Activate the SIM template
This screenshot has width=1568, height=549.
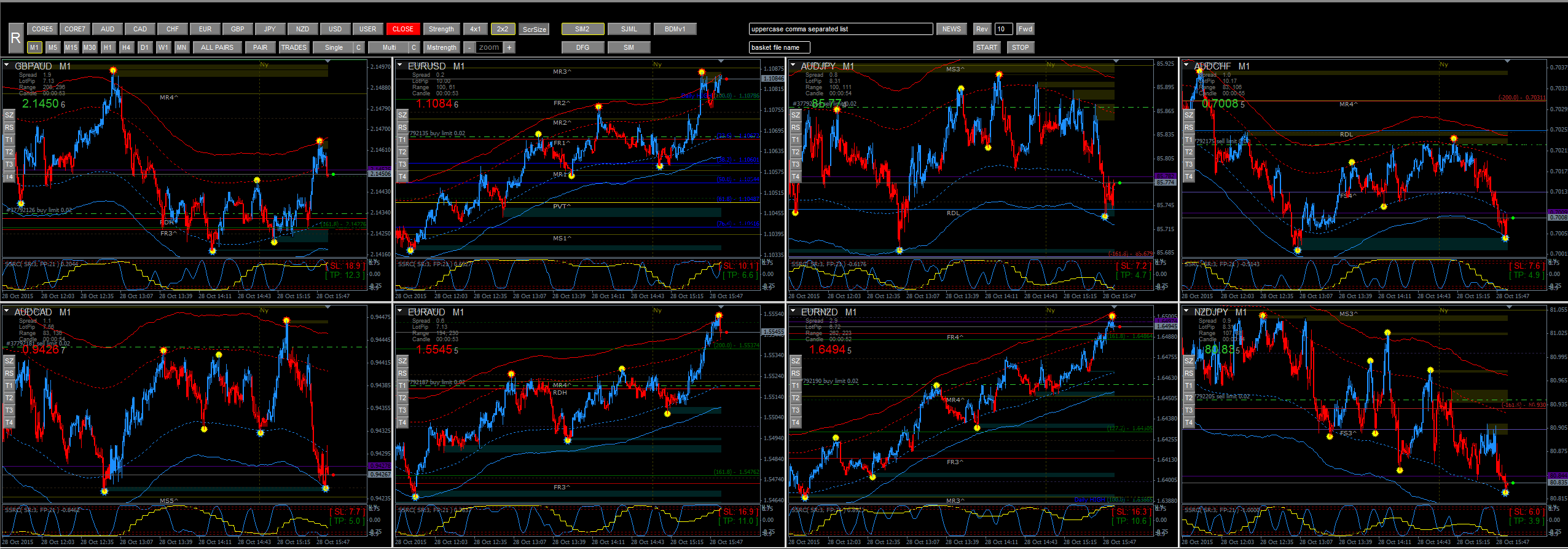point(629,47)
